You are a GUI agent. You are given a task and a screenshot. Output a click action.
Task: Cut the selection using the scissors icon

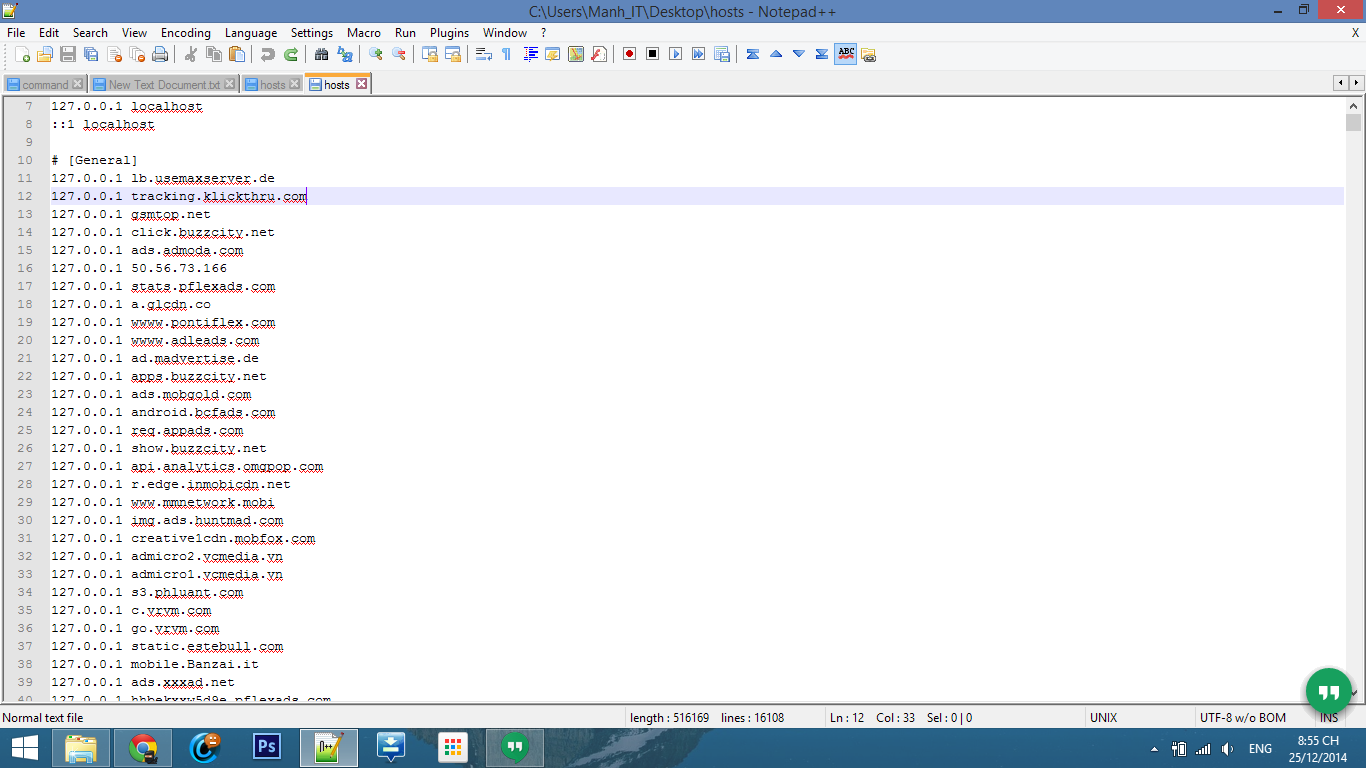tap(190, 54)
